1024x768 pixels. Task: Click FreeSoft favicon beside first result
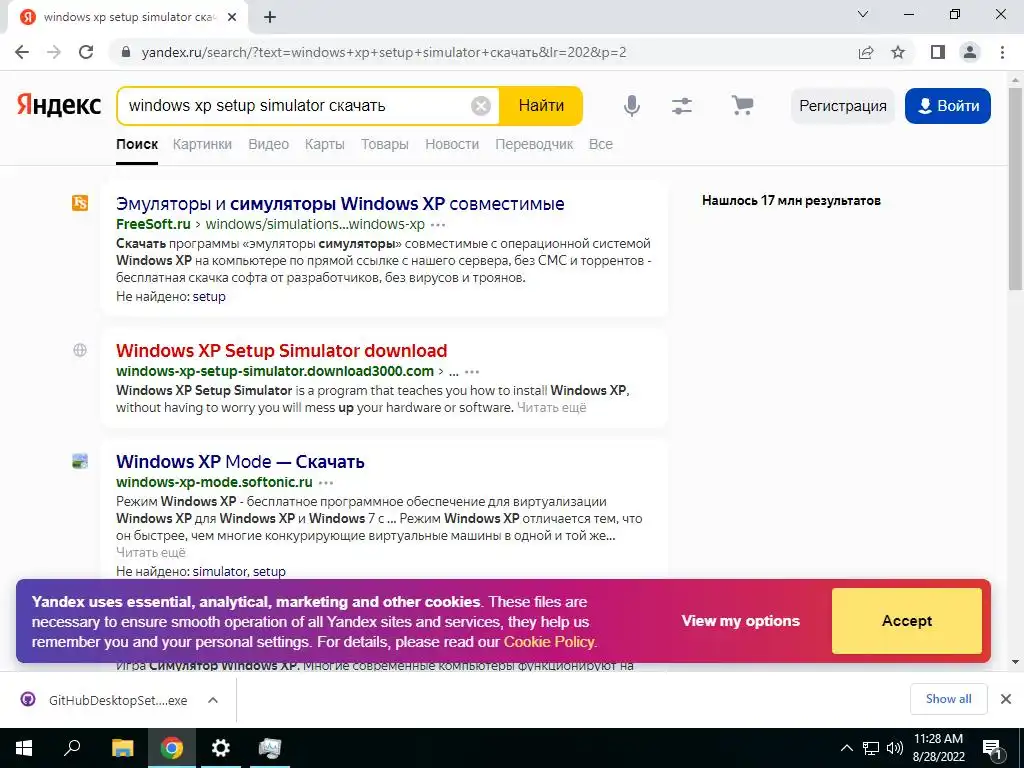80,203
